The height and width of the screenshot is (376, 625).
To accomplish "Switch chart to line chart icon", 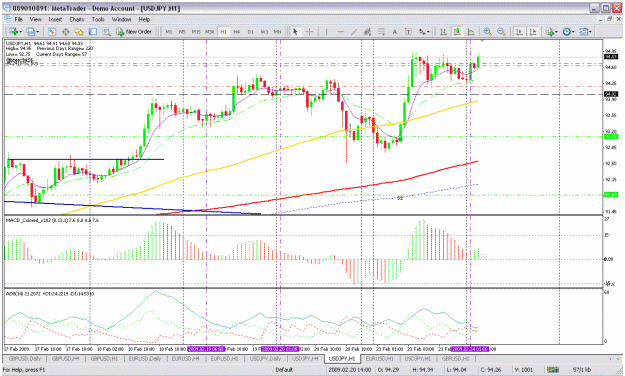I will (471, 31).
